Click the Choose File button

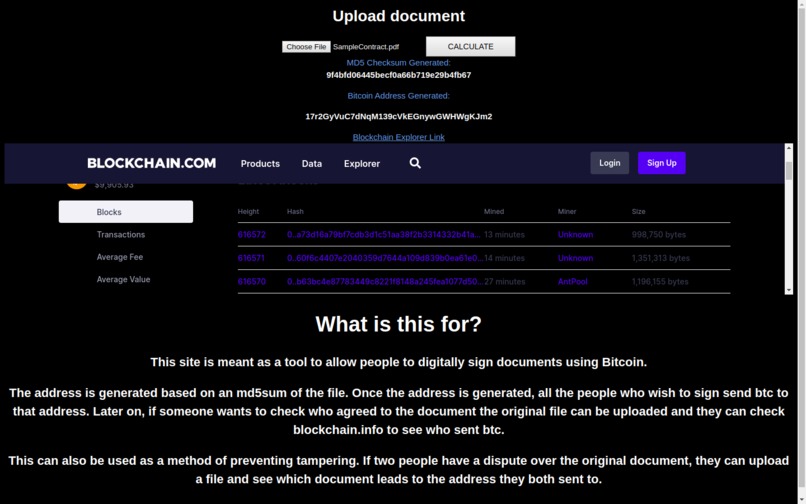[x=306, y=47]
